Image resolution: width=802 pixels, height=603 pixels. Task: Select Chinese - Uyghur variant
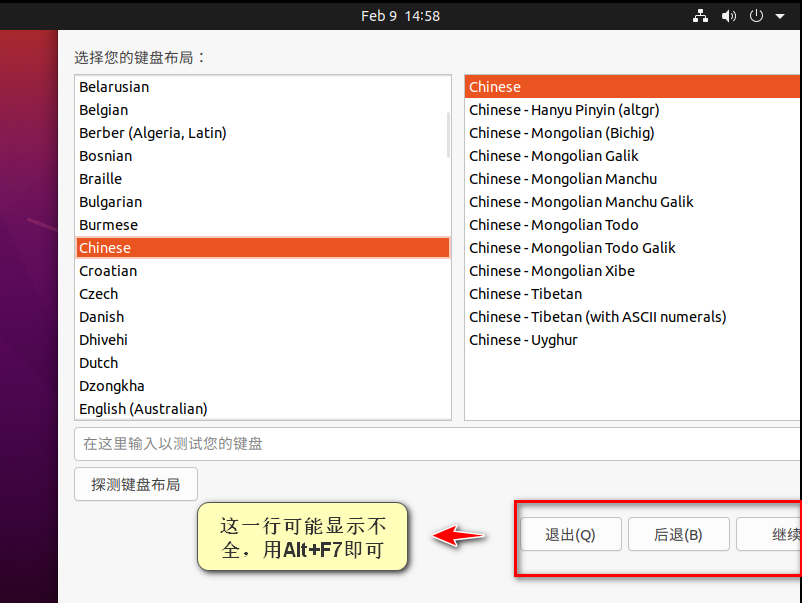(x=521, y=339)
